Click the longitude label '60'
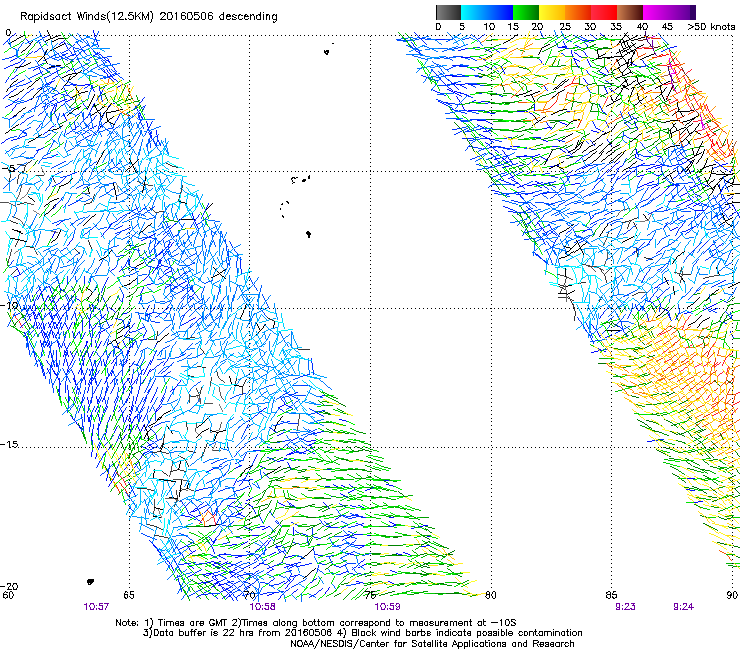Viewport: 740px width, 650px height. (8, 595)
